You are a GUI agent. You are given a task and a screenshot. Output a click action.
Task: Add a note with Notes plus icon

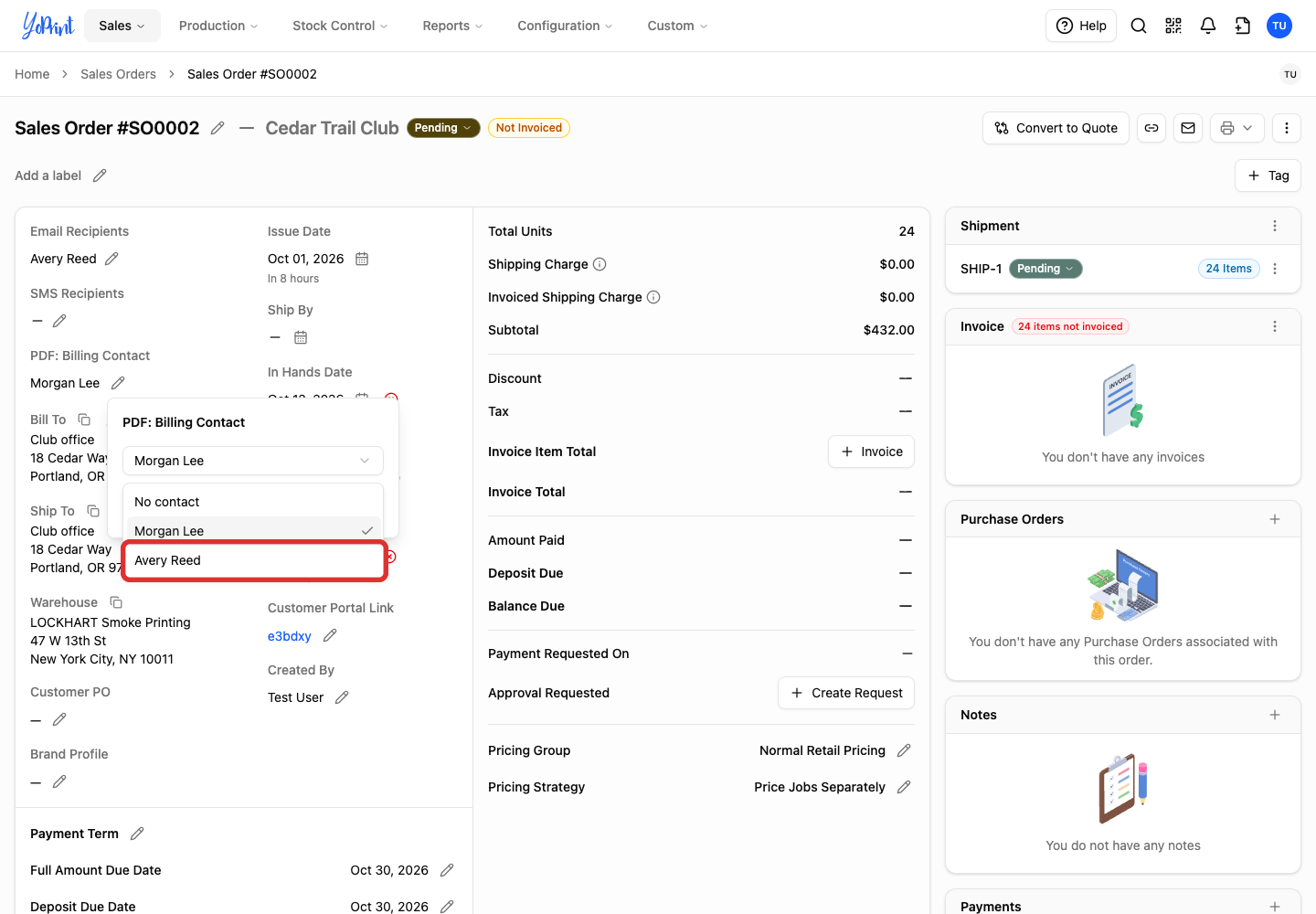(x=1275, y=715)
